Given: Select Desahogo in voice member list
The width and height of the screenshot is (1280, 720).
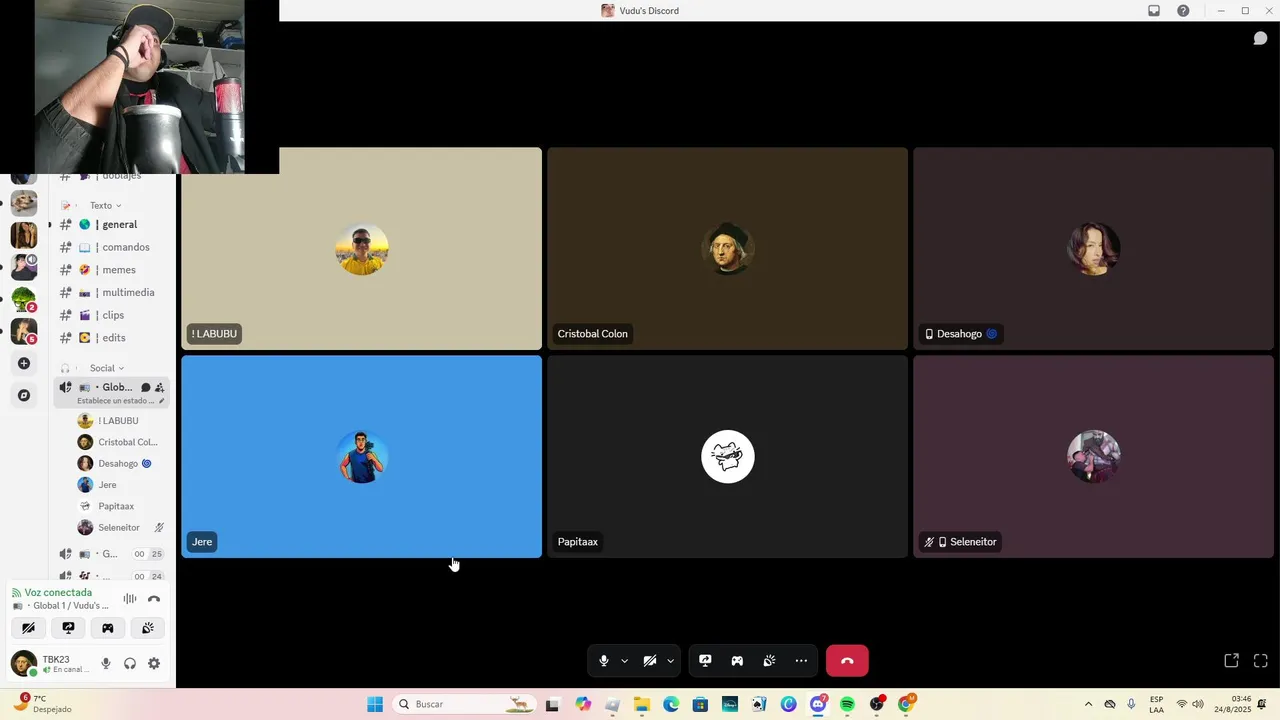Looking at the screenshot, I should point(121,464).
